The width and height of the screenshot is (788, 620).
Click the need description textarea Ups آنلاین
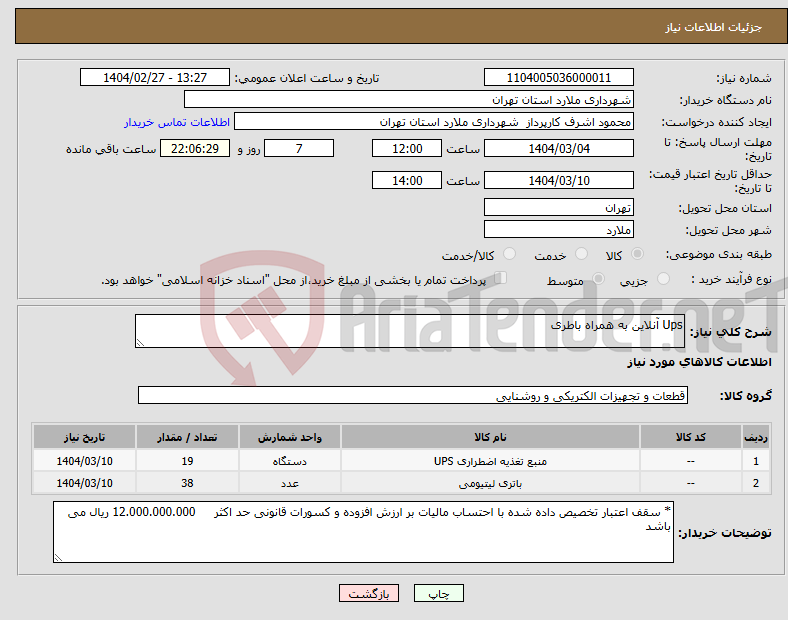tap(410, 331)
